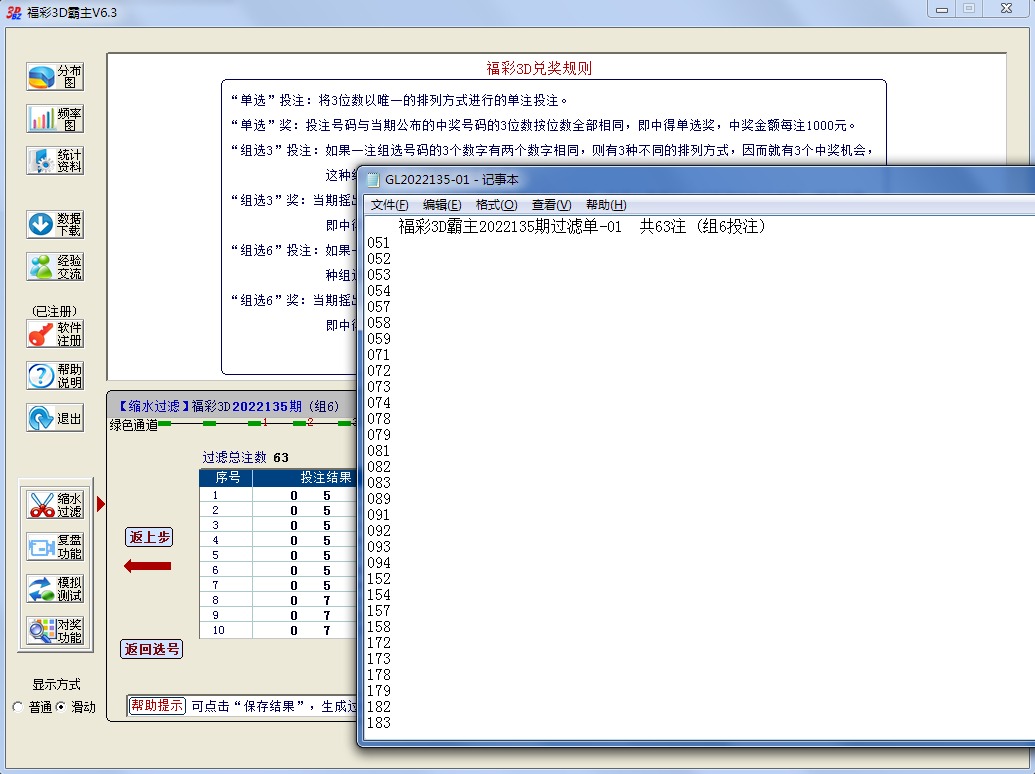Open the 文件(F) menu in Notepad
1035x774 pixels.
389,205
